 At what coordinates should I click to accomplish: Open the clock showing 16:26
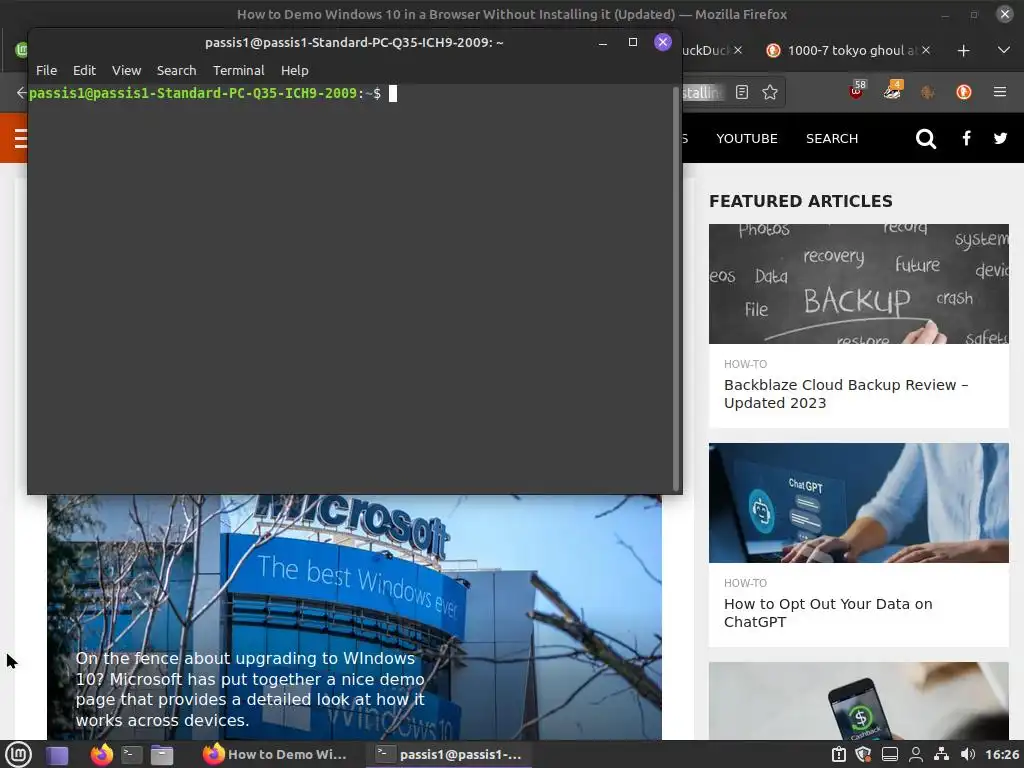click(1002, 755)
